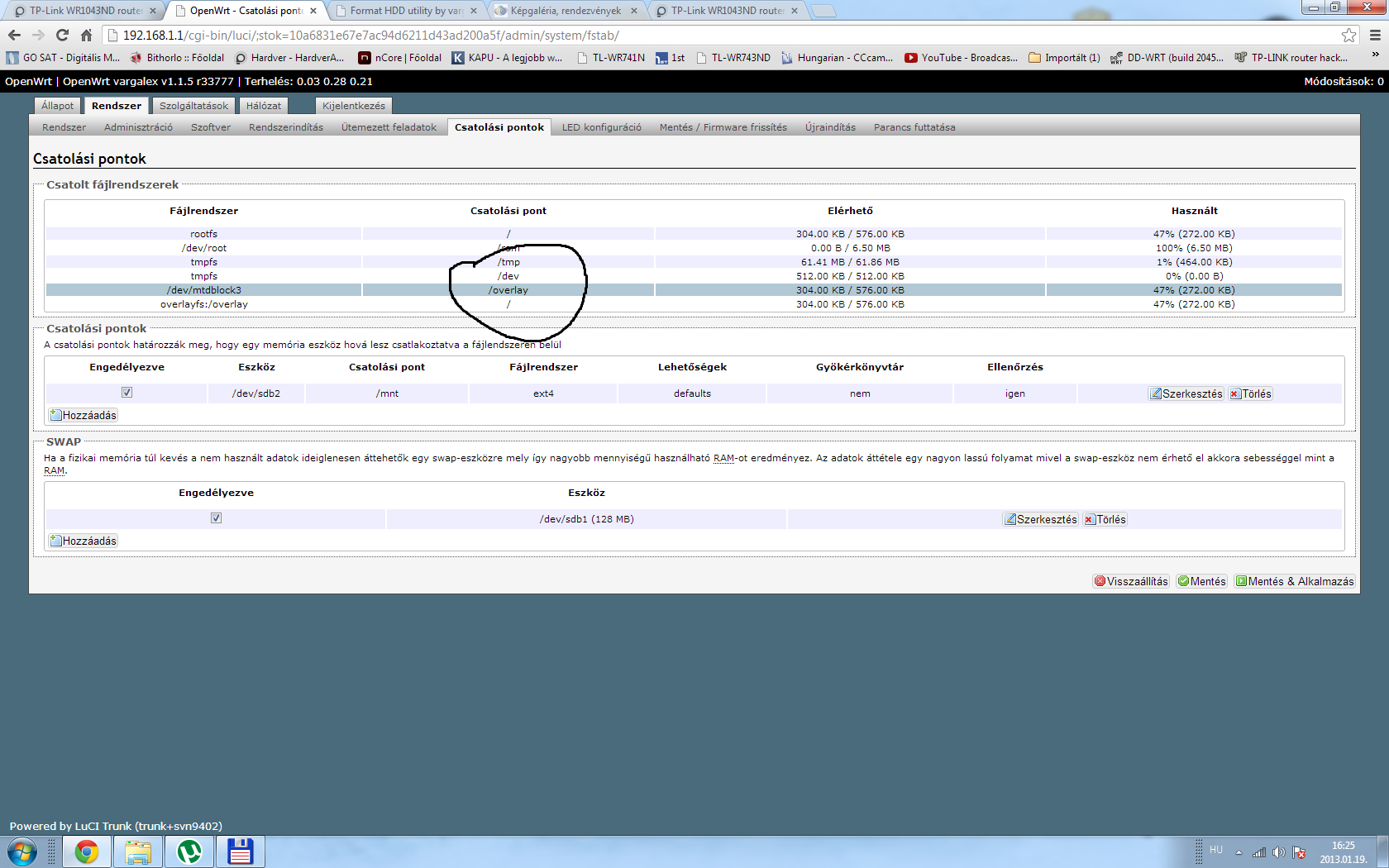The height and width of the screenshot is (868, 1389).
Task: Open Ütemezett feladatok submenu
Action: [389, 127]
